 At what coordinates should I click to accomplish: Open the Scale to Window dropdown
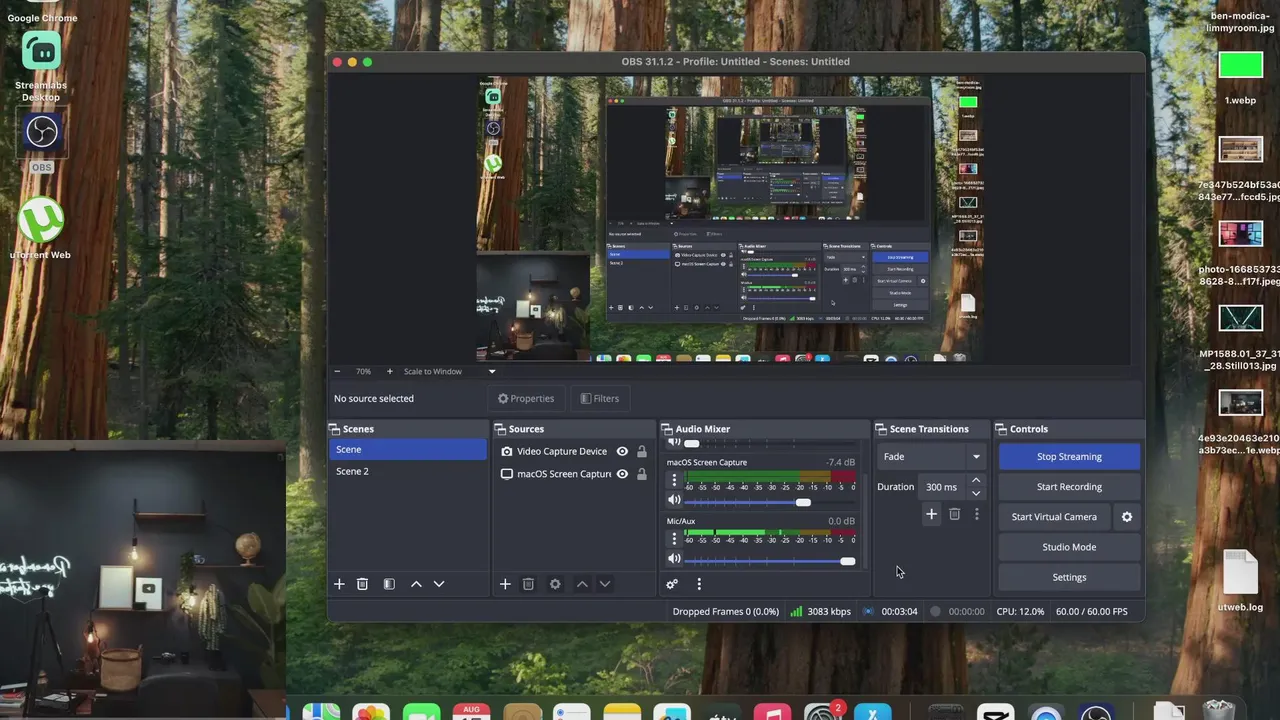pyautogui.click(x=448, y=371)
